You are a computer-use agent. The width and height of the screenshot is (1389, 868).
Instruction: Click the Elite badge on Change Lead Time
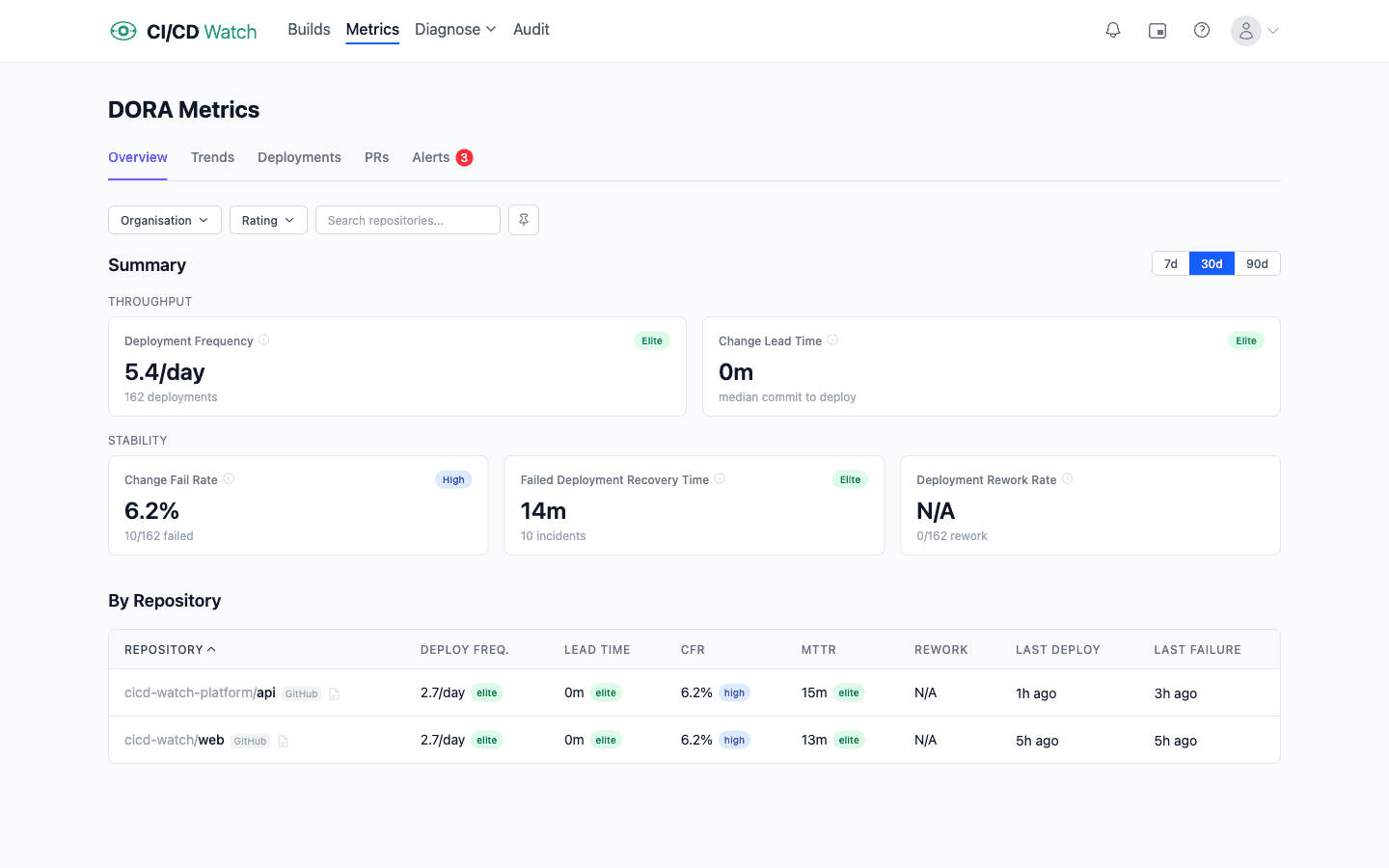[x=1246, y=340]
